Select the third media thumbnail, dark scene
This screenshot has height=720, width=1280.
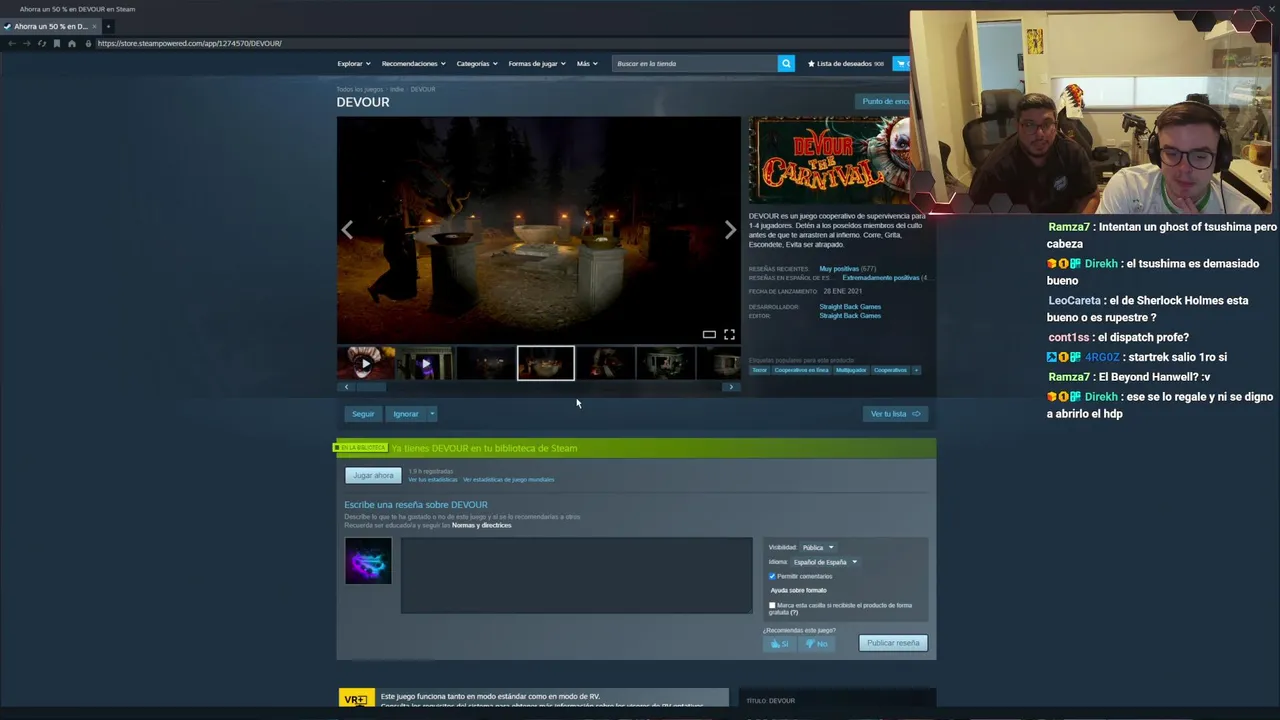click(485, 363)
